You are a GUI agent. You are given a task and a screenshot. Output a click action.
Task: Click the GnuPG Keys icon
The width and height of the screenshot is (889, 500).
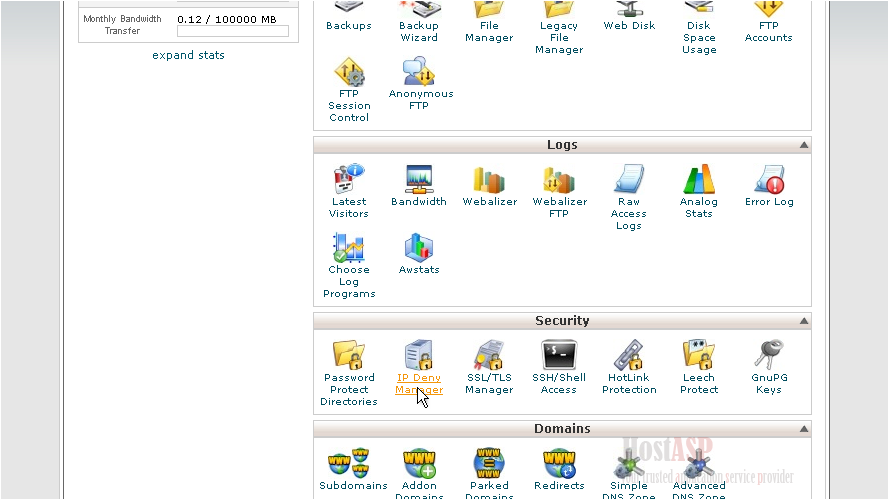(x=769, y=356)
